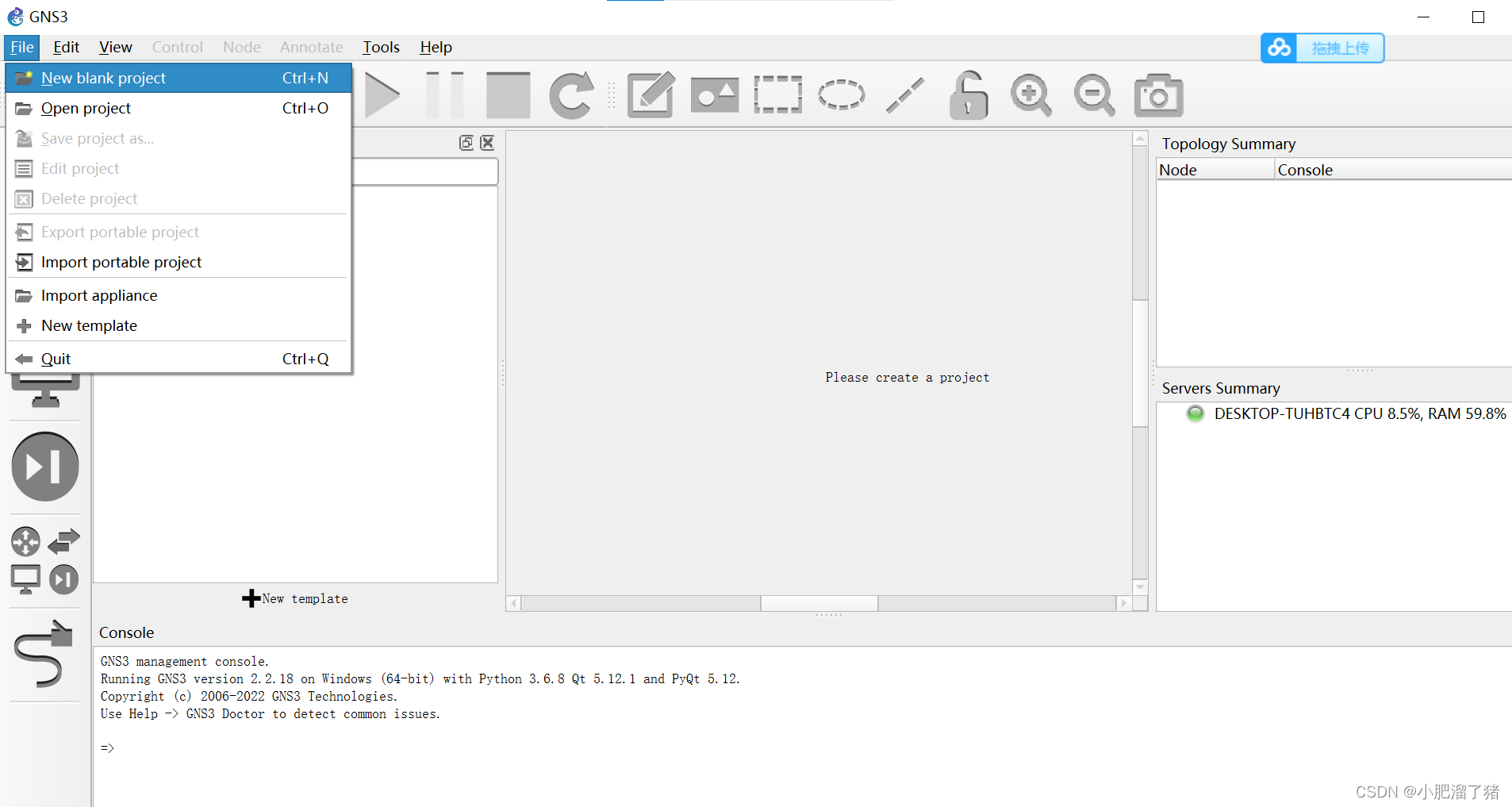Image resolution: width=1512 pixels, height=807 pixels.
Task: Select the Draw a line tool
Action: 904,95
